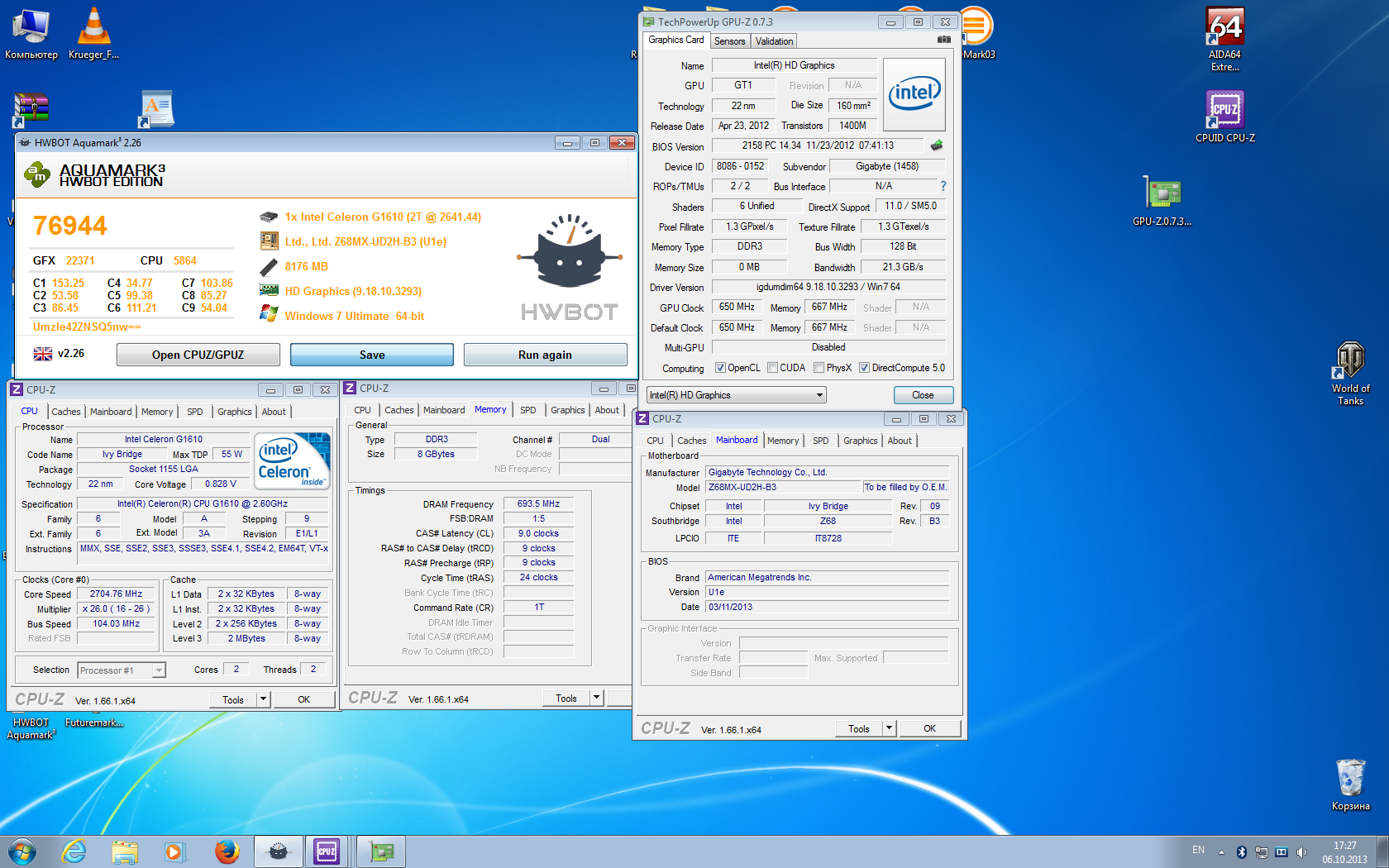1389x868 pixels.
Task: Toggle the OpenCL checkbox in GPU-Z
Action: pyautogui.click(x=720, y=368)
